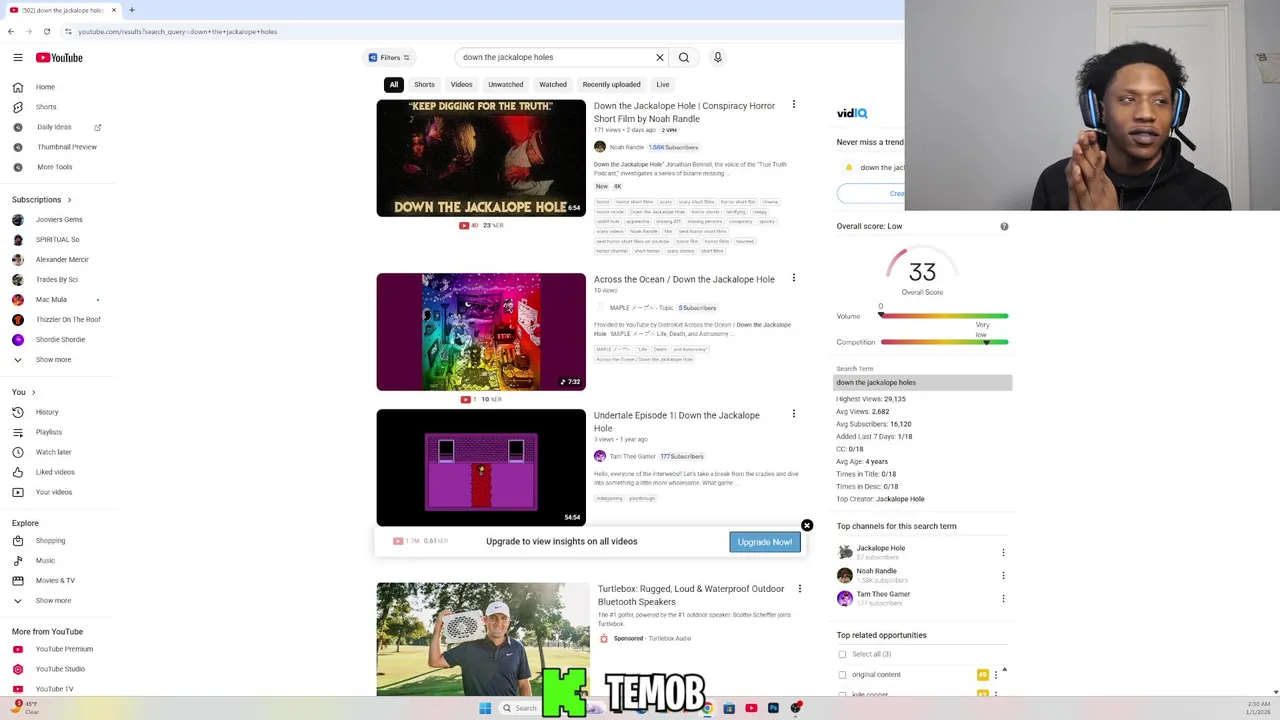The image size is (1280, 720).
Task: Select the Live filter chip
Action: (663, 85)
